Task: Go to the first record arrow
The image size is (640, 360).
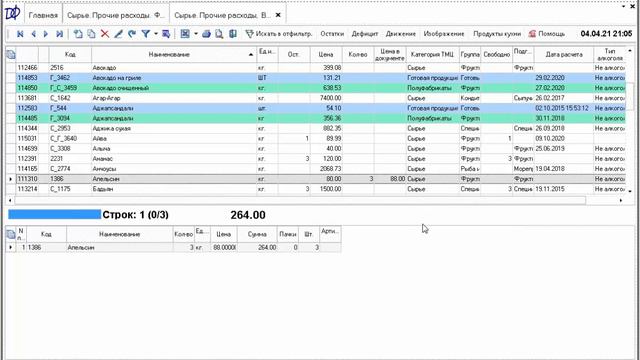Action: (20, 34)
